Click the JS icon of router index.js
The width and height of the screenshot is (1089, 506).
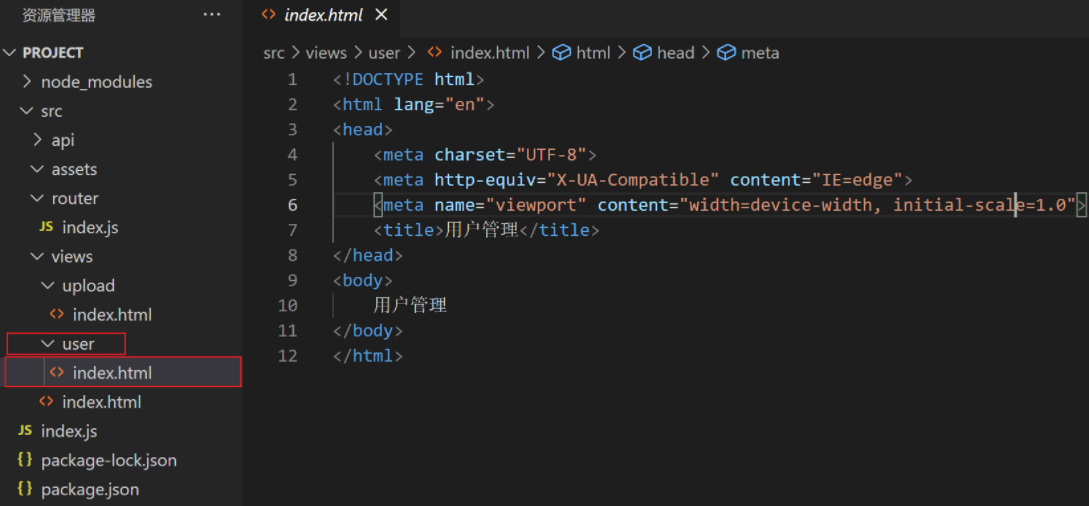tap(46, 227)
